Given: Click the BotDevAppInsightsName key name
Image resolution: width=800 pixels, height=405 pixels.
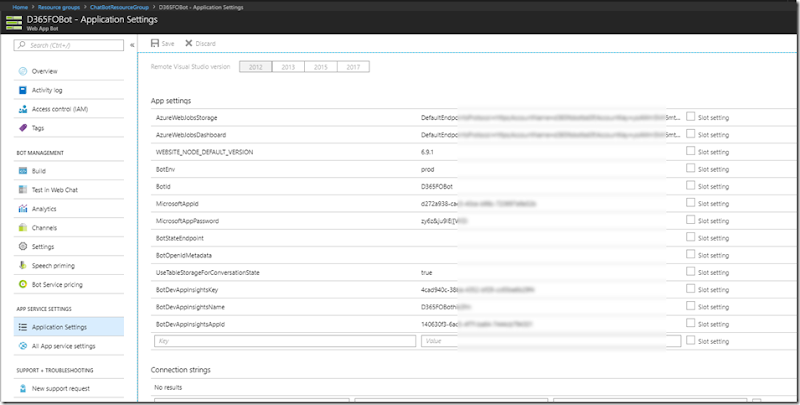Looking at the screenshot, I should [x=190, y=307].
